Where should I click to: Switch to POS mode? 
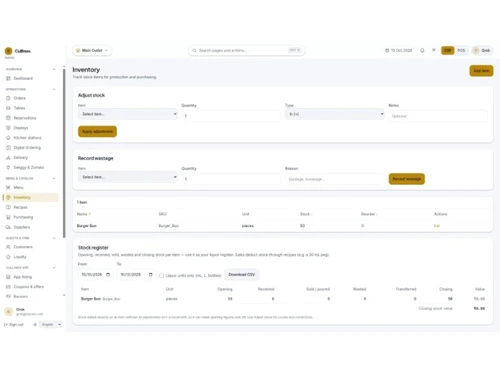(461, 50)
